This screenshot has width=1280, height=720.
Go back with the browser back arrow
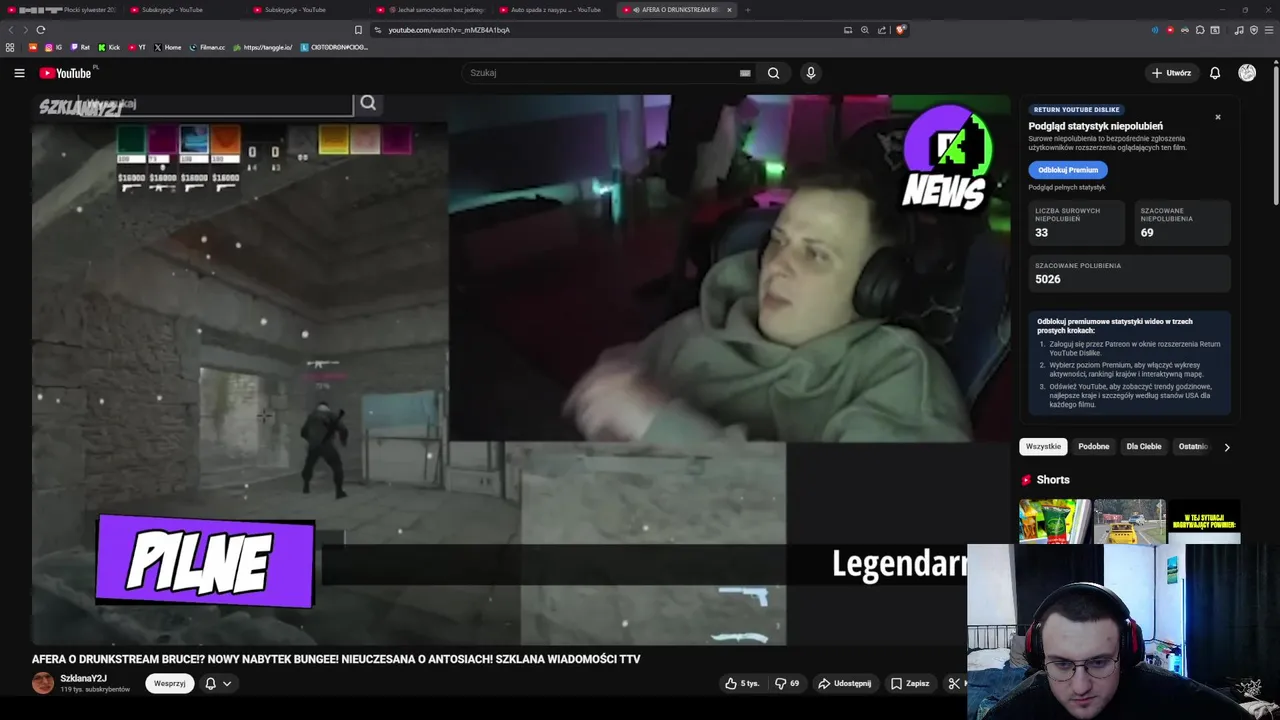(11, 30)
